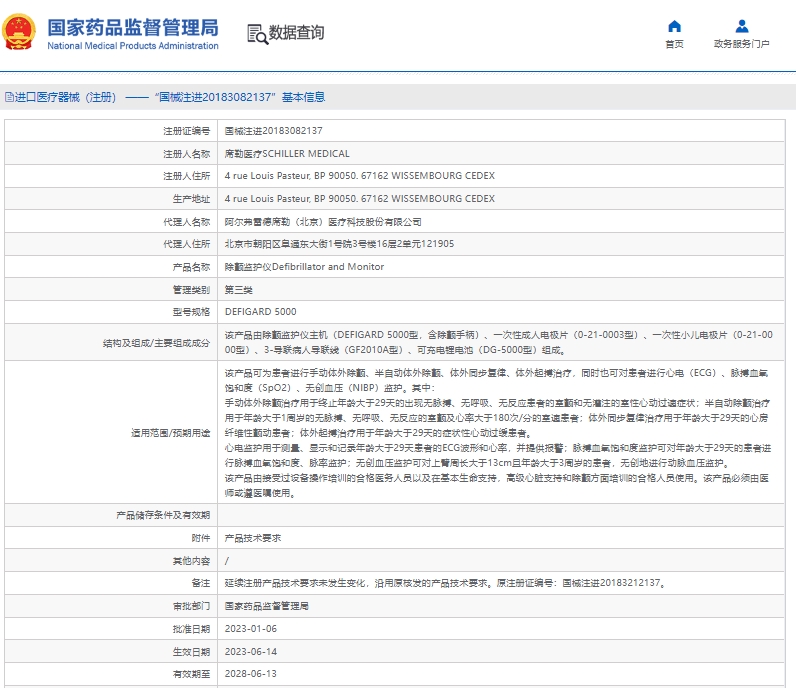796x688 pixels.
Task: Click the 产品储存条件及有效期 label
Action: tap(163, 515)
